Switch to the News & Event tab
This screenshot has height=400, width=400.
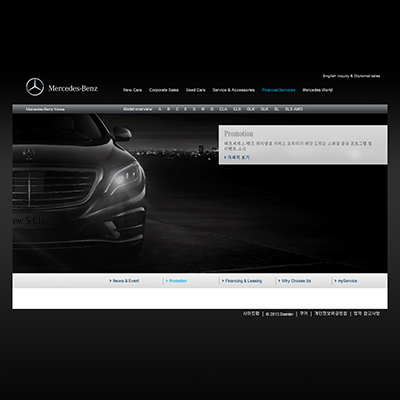pyautogui.click(x=124, y=281)
